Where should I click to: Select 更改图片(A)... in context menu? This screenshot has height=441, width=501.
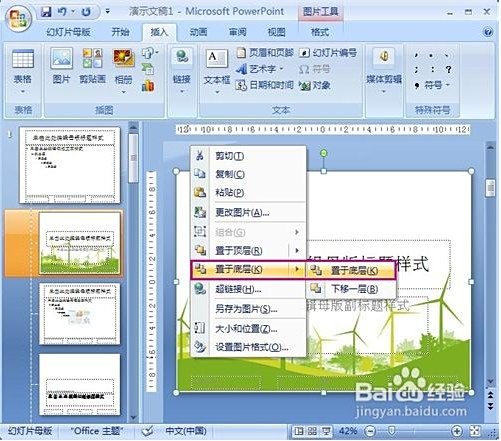tap(248, 212)
